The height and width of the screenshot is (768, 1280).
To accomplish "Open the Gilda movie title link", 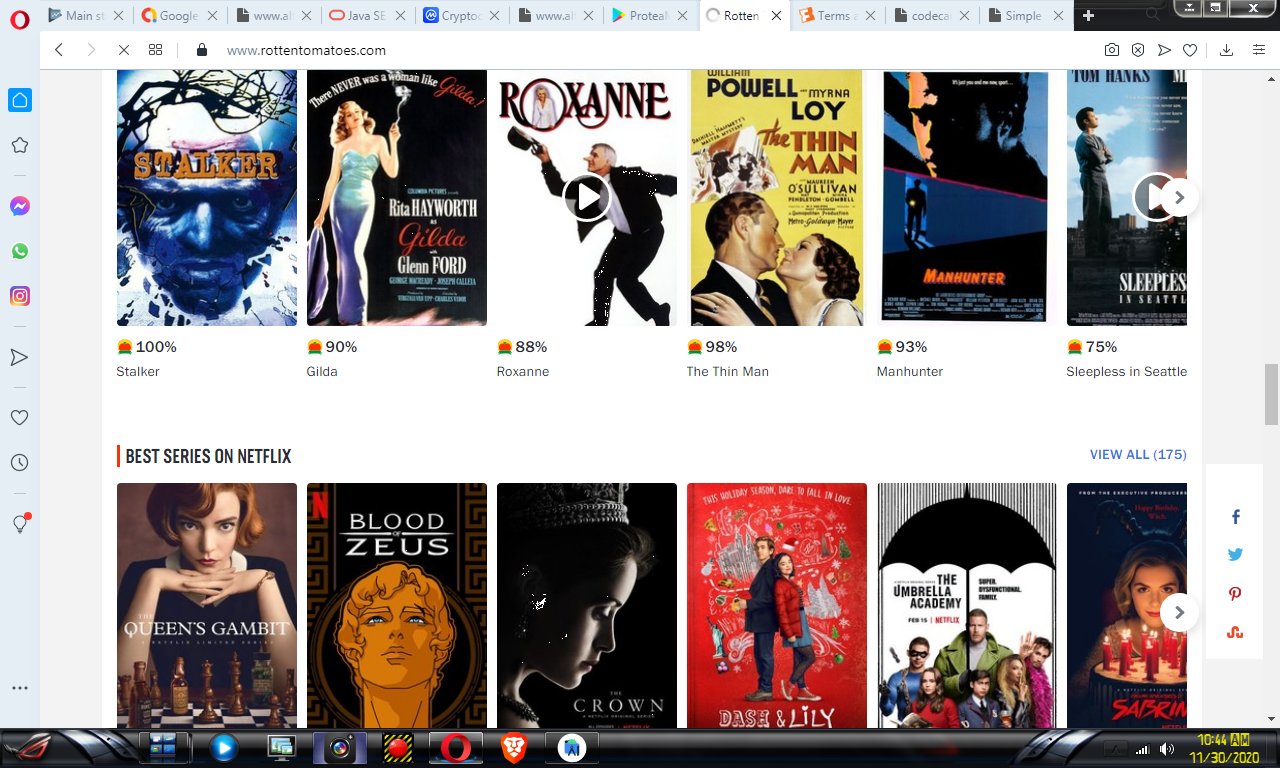I will click(x=322, y=371).
